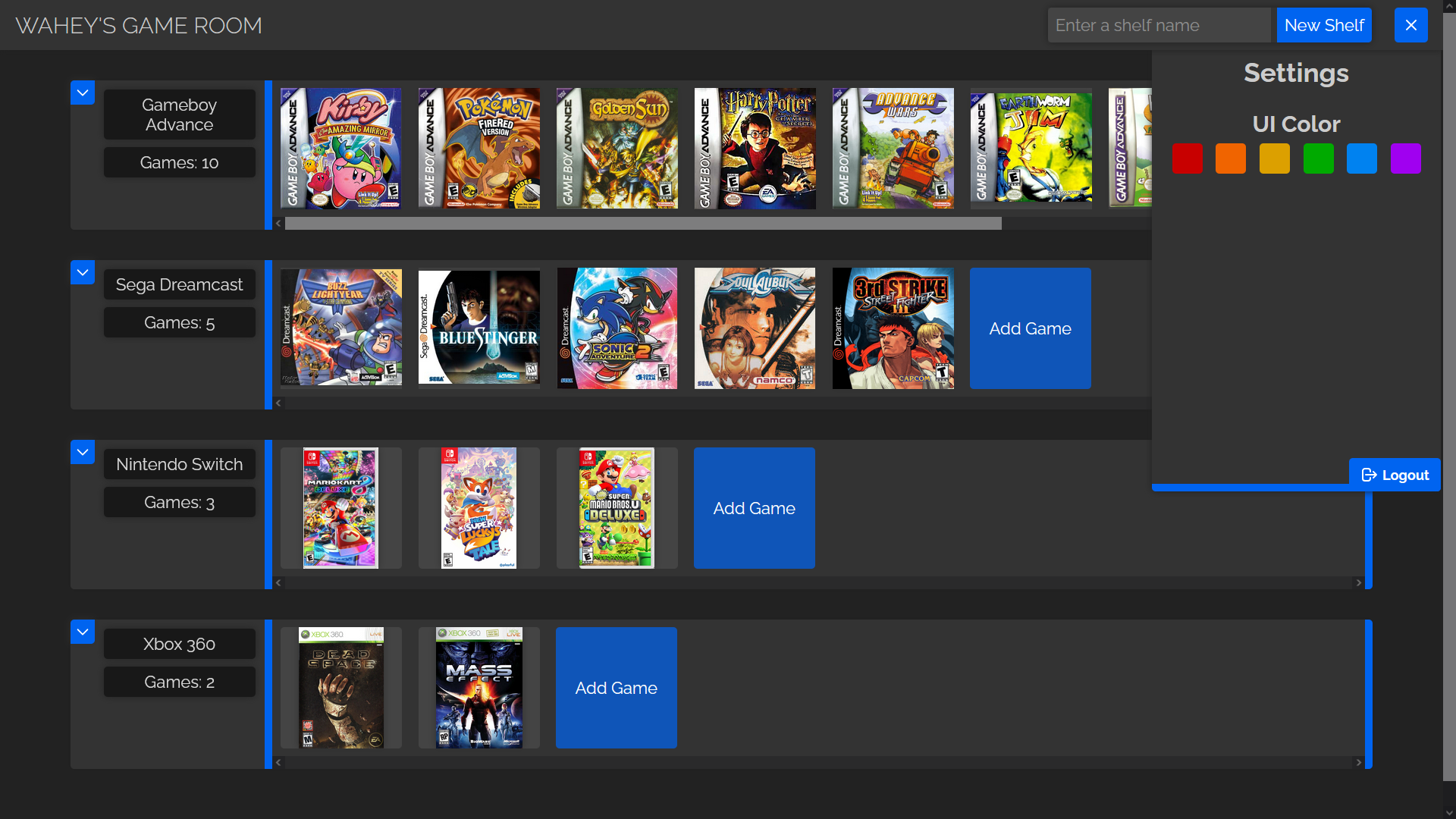Viewport: 1456px width, 819px height.
Task: Open New Super Lucky's Tale cover
Action: [479, 508]
